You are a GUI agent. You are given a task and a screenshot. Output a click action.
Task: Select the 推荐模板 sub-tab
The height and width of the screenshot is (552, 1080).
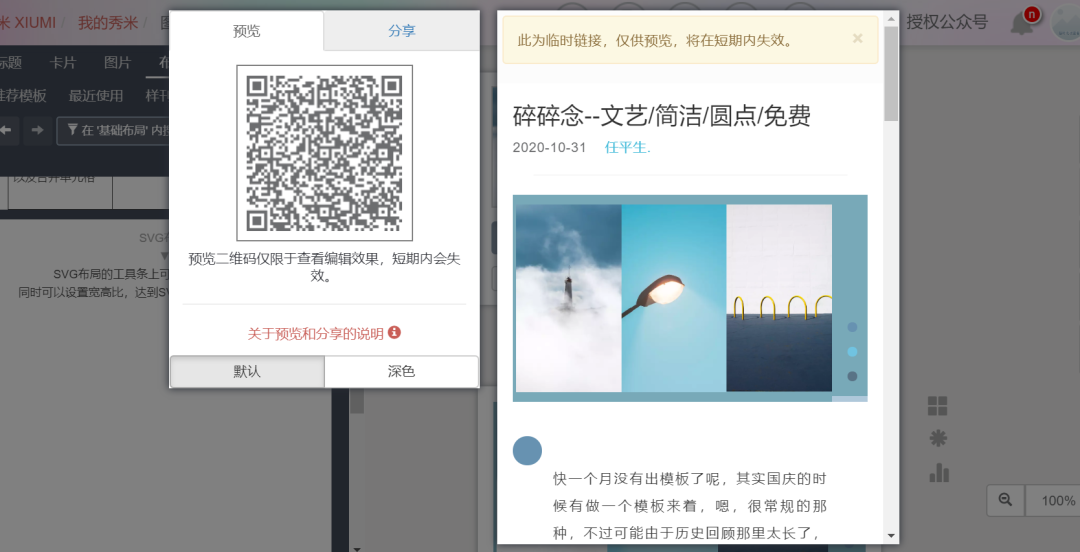click(x=23, y=96)
